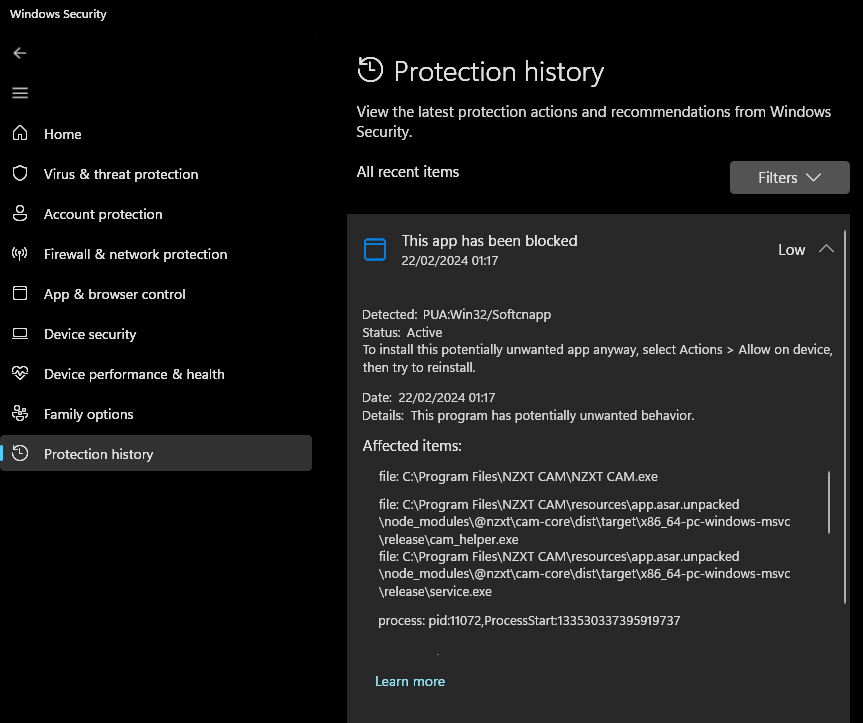Click the Account protection person icon
Screen dimensions: 863x723
coord(20,213)
